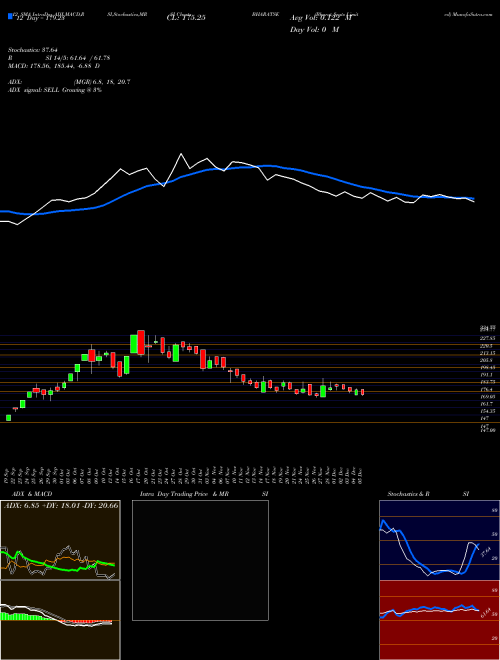Click the 'Stochastics & RSI' panel heading
The height and width of the screenshot is (660, 500).
point(428,494)
